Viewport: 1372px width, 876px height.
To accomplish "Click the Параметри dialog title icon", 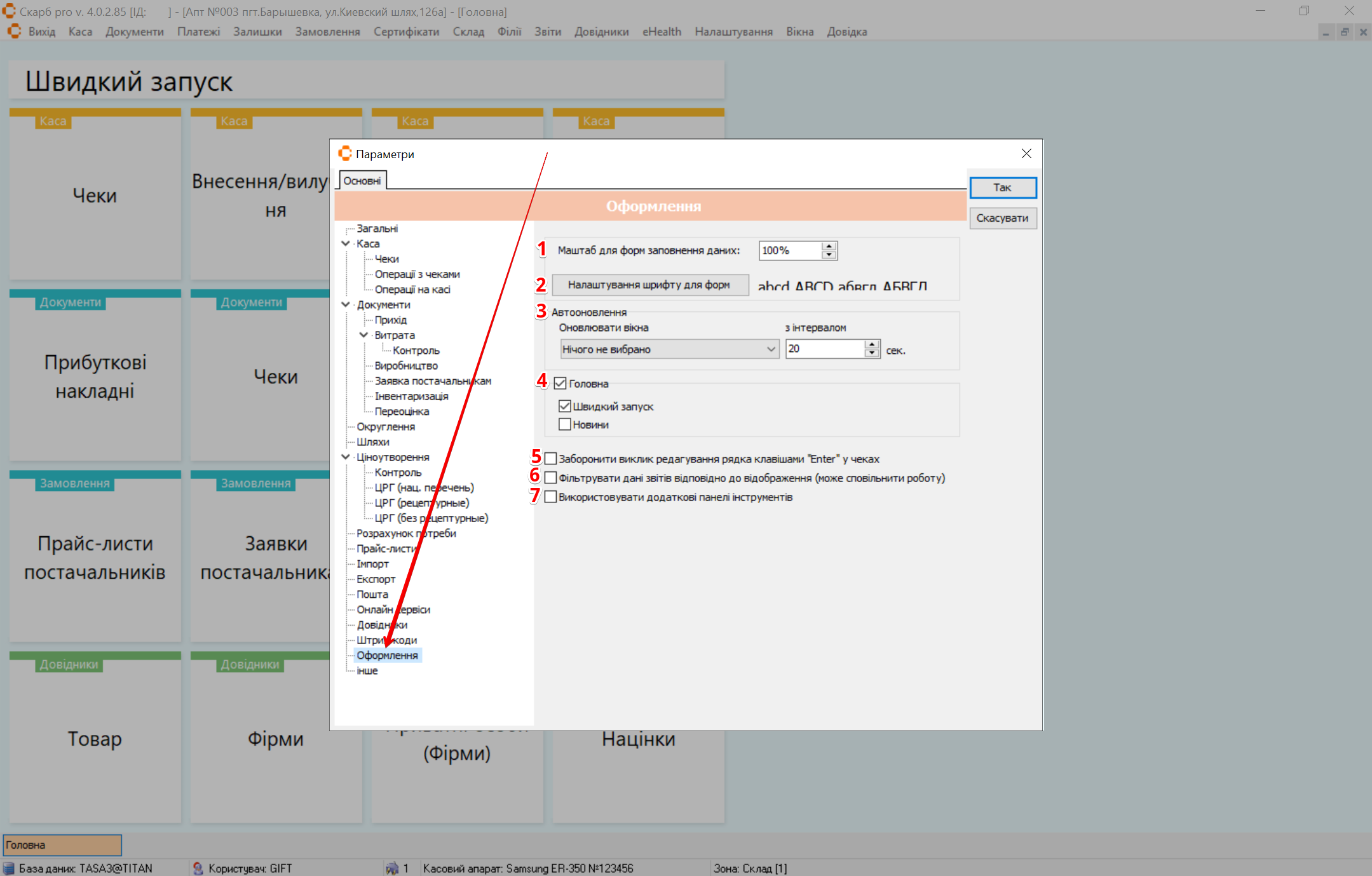I will pyautogui.click(x=345, y=154).
